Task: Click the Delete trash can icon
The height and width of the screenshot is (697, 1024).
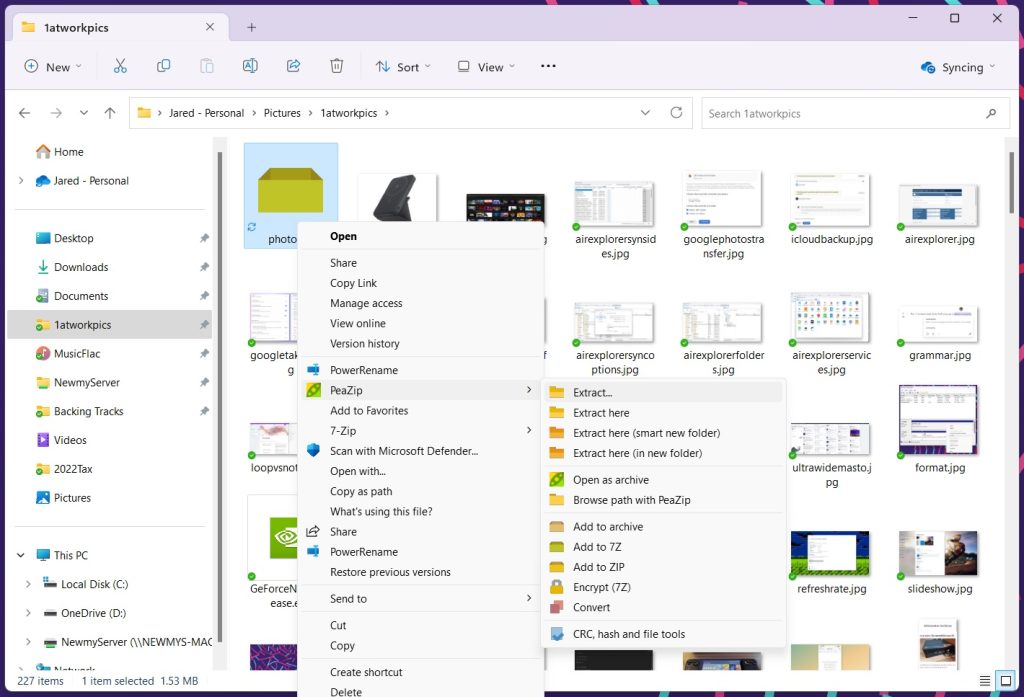Action: click(x=337, y=66)
